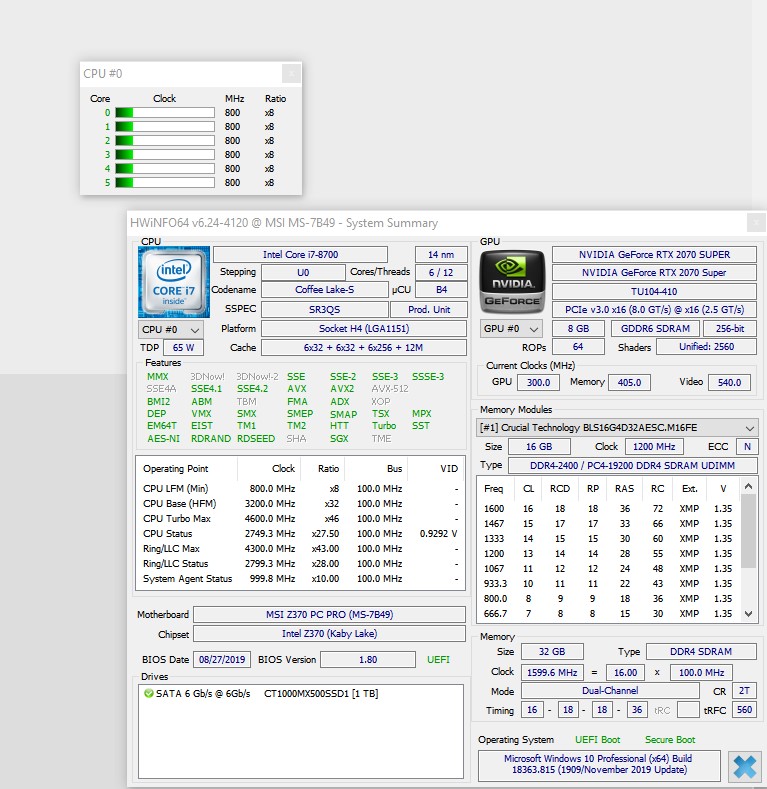Click the 65 W TDP field
This screenshot has width=767, height=789.
[183, 348]
